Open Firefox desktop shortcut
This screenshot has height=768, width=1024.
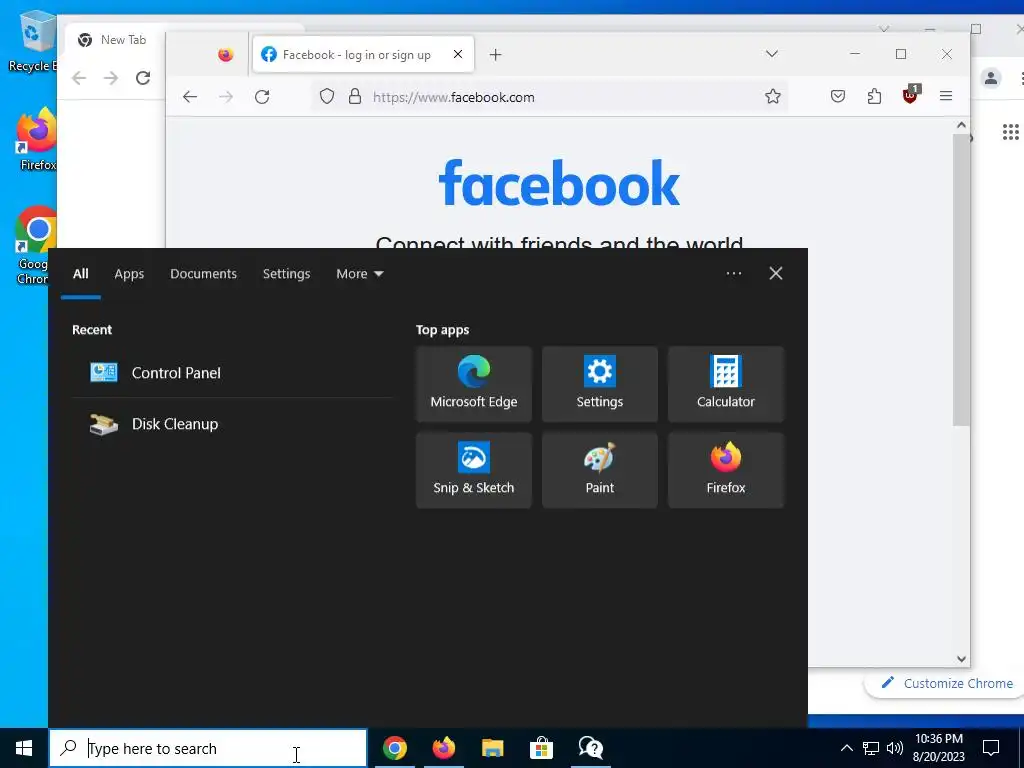36,139
